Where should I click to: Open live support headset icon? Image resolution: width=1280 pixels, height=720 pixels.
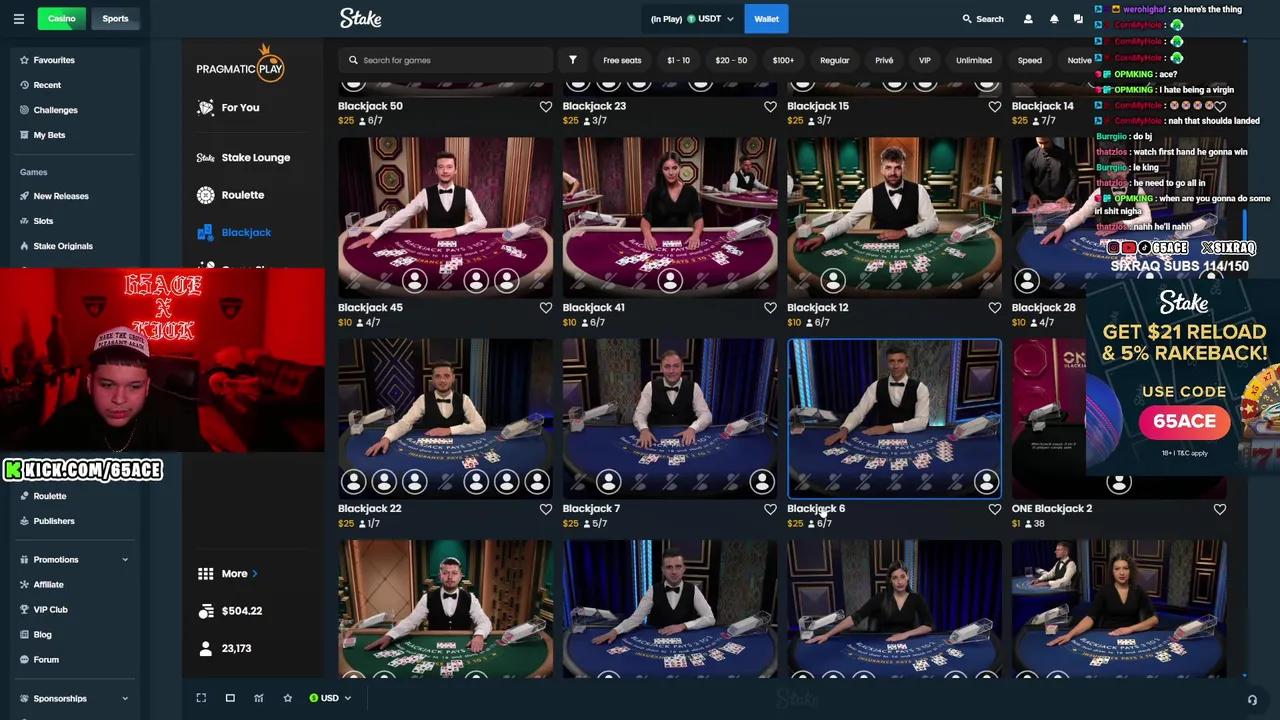1252,700
